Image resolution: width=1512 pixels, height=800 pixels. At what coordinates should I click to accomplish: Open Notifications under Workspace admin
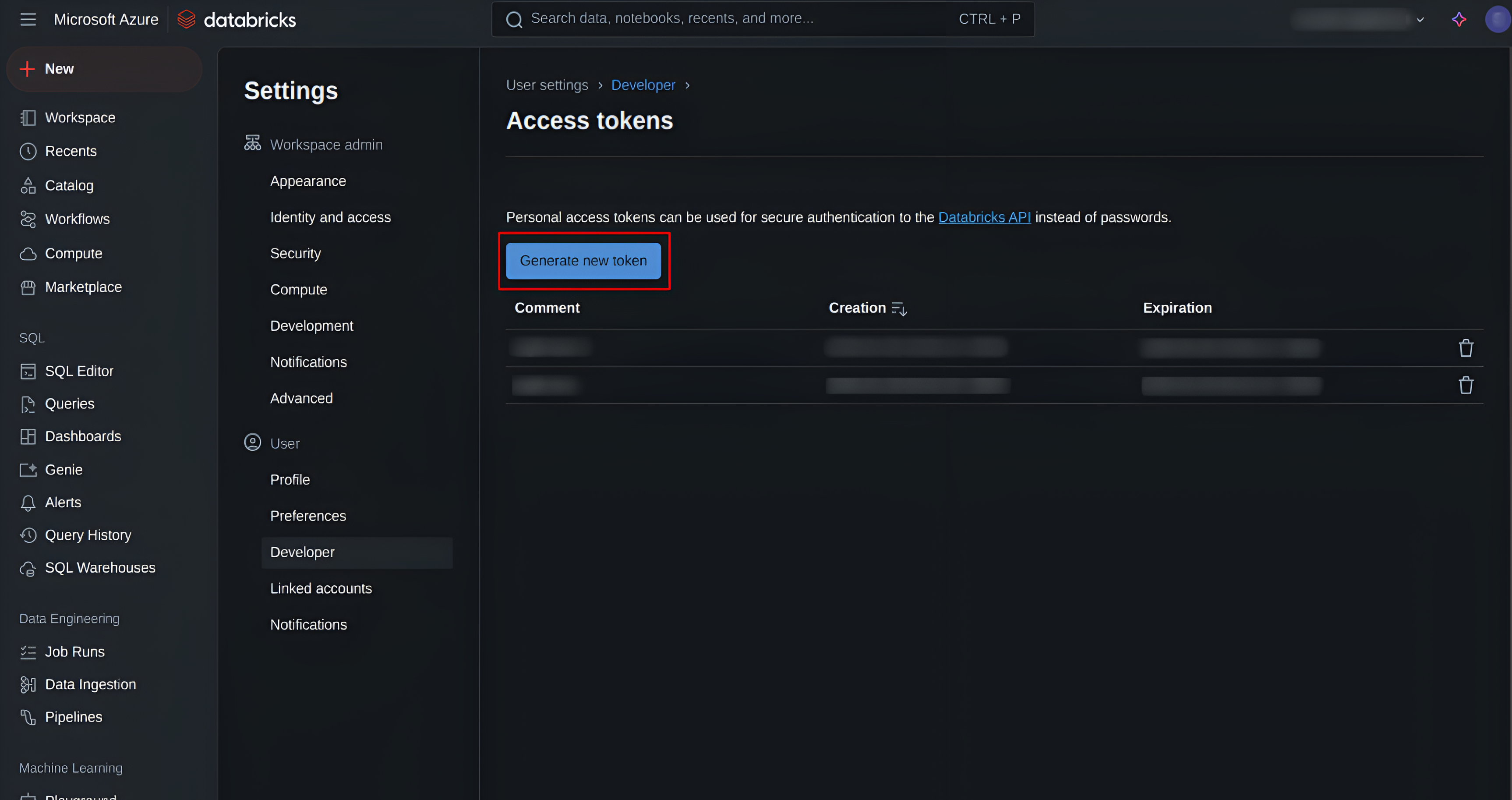click(308, 362)
